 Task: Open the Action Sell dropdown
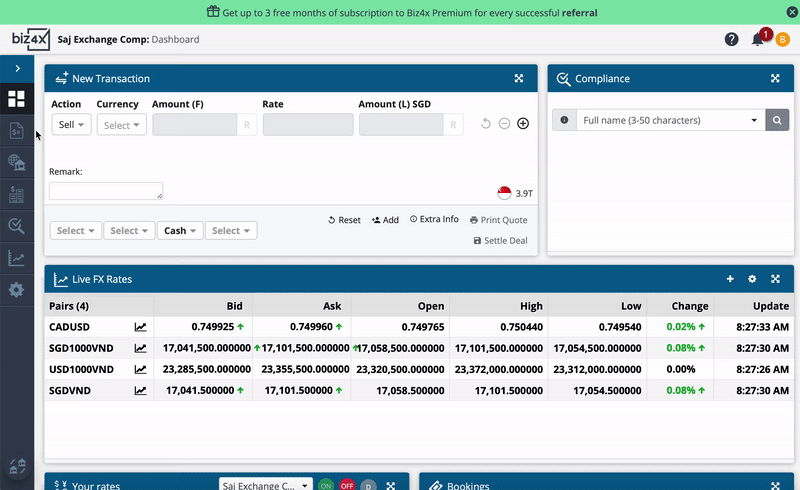[71, 125]
